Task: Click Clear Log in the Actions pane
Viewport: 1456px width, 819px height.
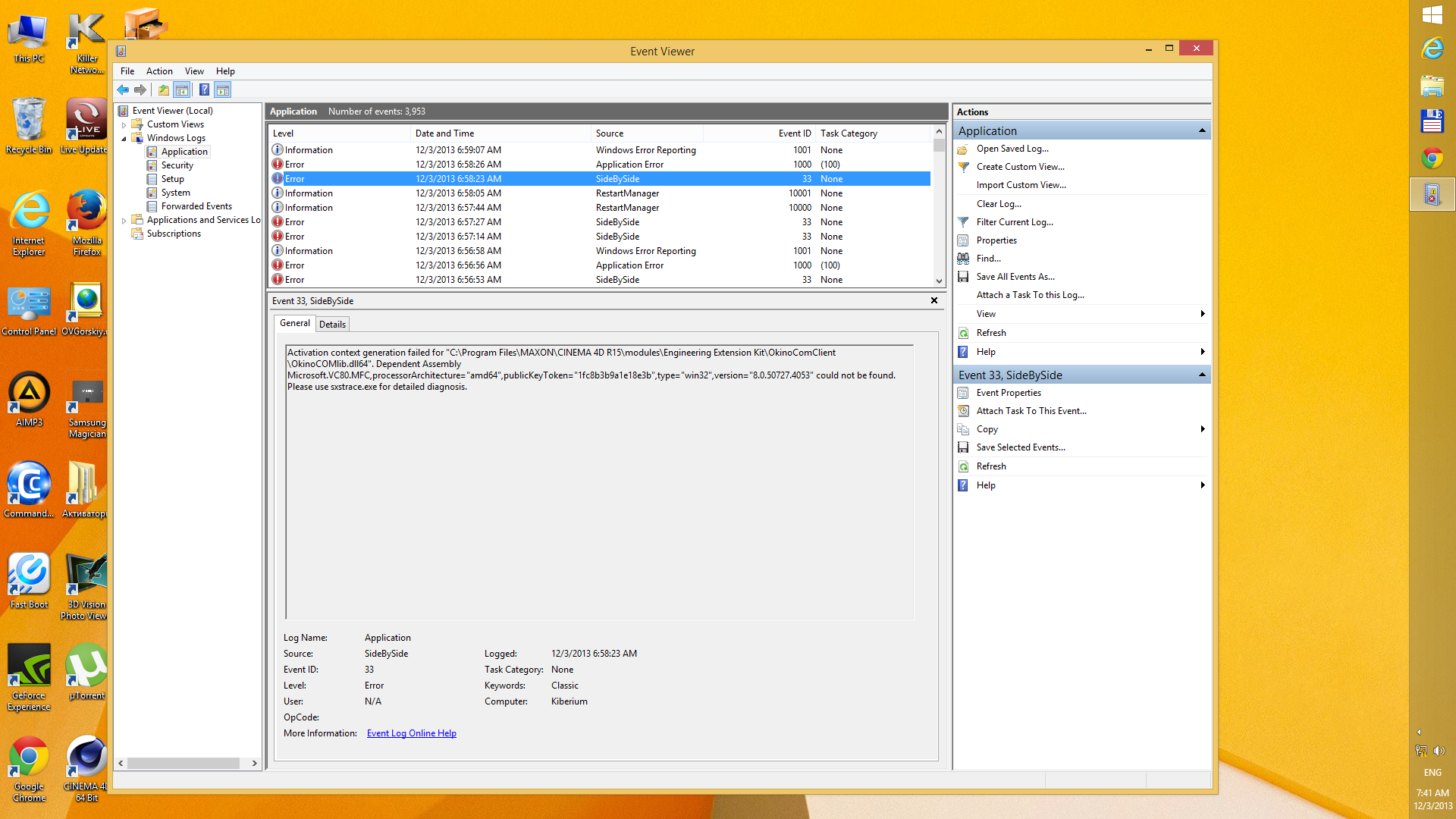Action: tap(998, 204)
